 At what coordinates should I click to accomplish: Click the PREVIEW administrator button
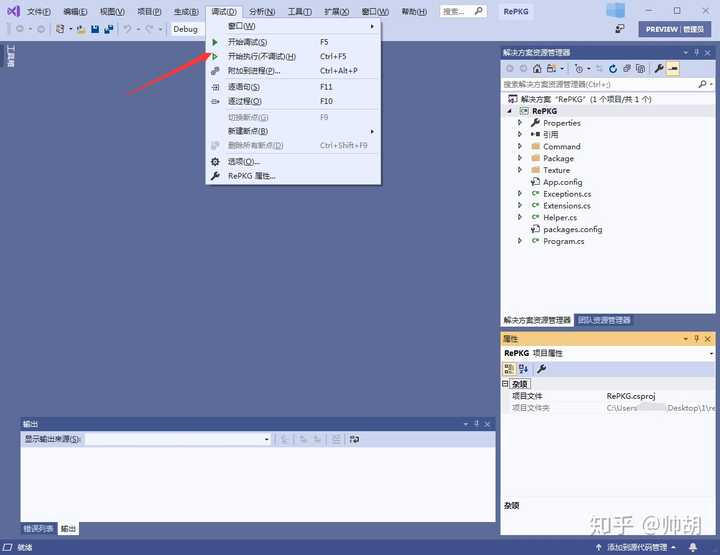(675, 29)
